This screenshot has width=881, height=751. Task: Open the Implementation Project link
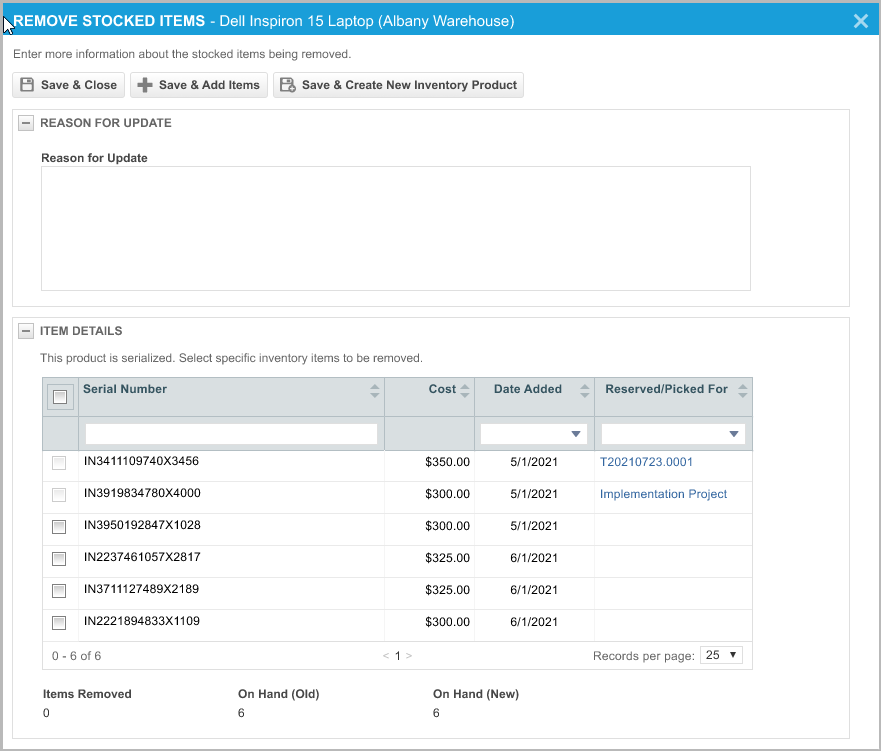click(x=664, y=494)
